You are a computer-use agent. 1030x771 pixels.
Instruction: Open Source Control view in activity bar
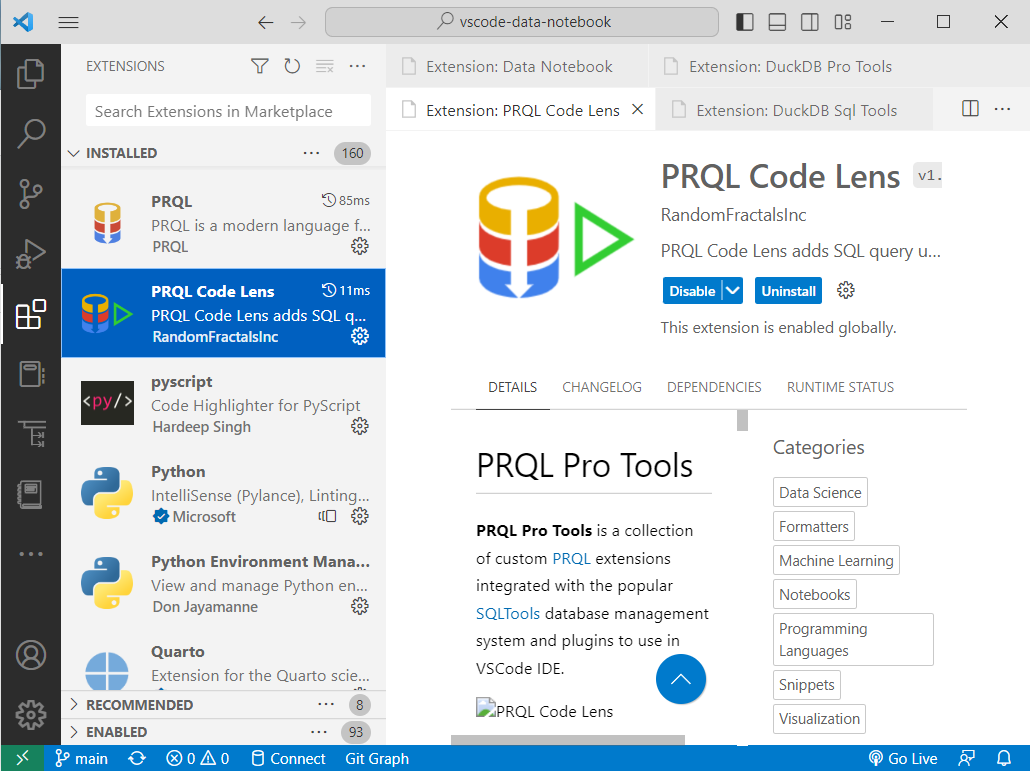click(30, 194)
